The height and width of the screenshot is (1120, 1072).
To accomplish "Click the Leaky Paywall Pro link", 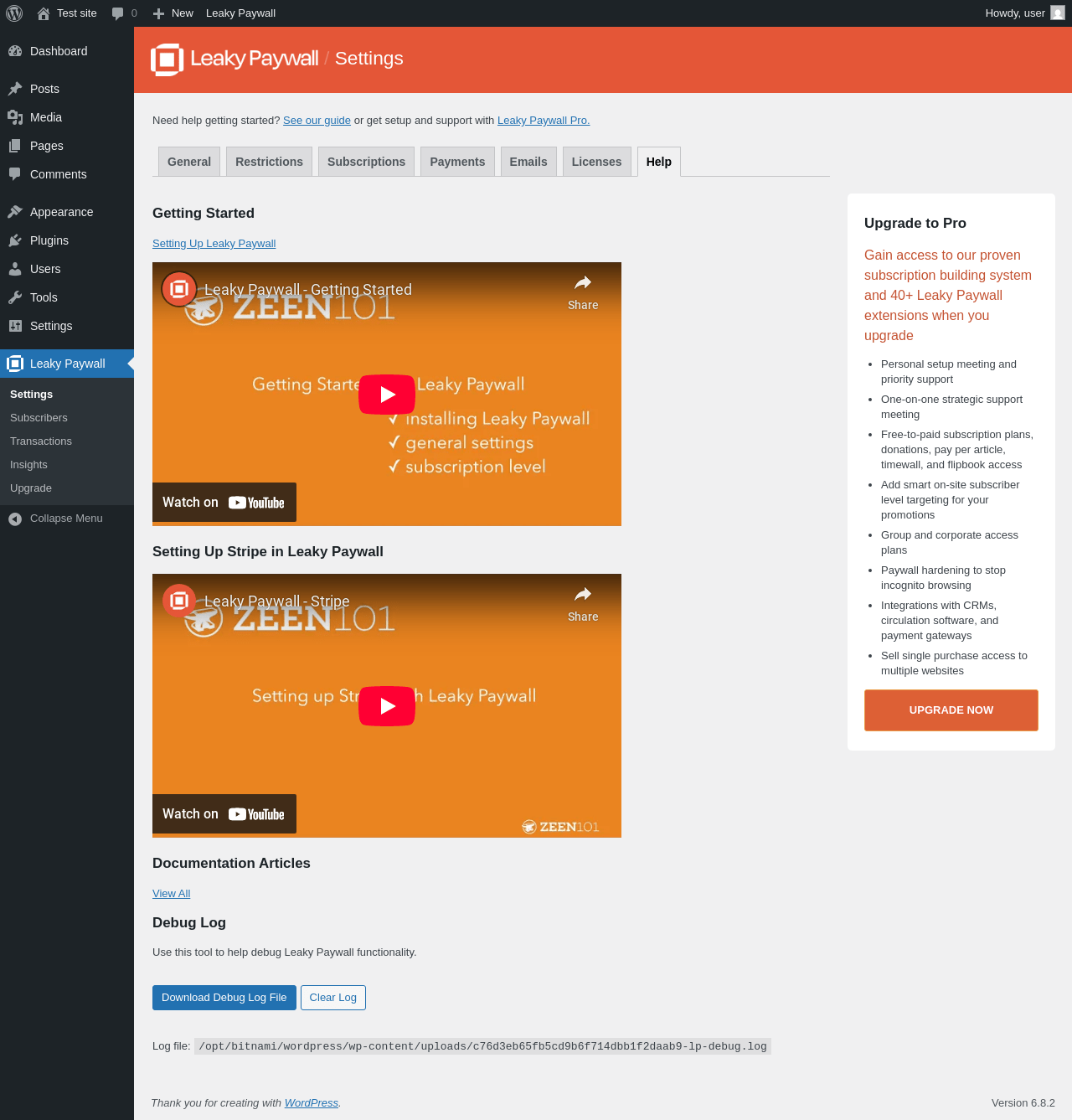I will click(544, 121).
